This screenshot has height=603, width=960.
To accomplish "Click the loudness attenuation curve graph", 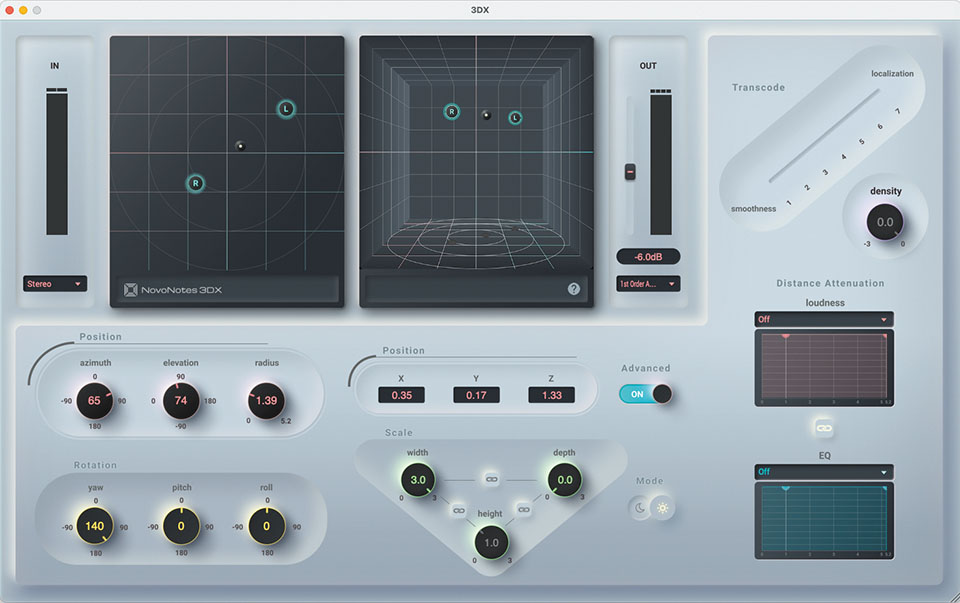I will coord(824,368).
